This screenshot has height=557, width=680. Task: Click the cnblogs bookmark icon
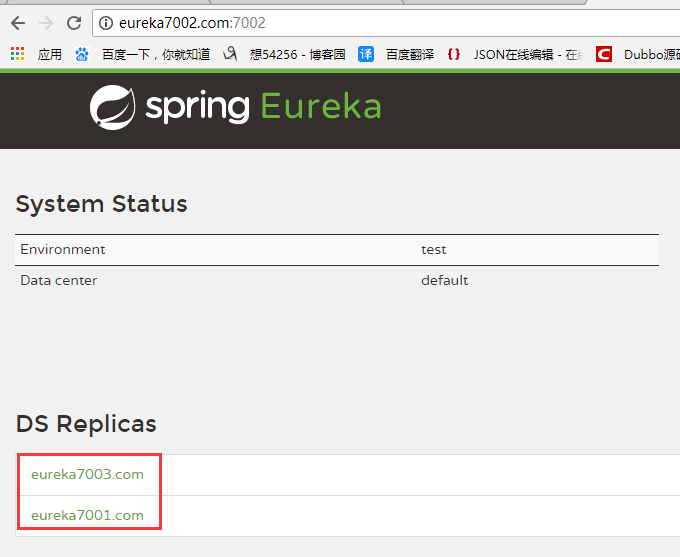tap(230, 54)
